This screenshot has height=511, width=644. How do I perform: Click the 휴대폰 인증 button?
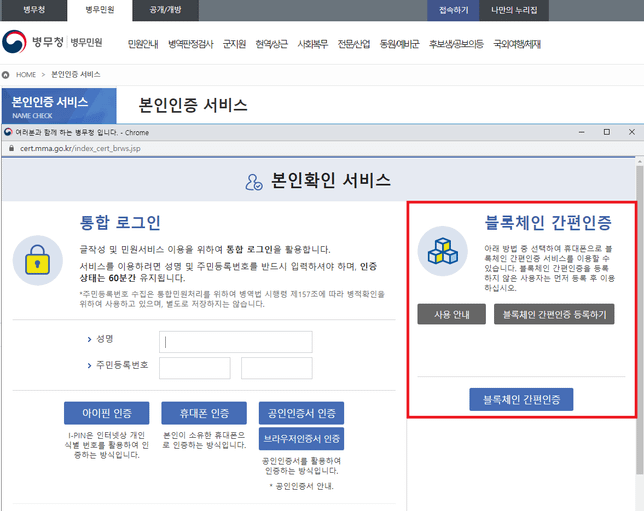[x=204, y=413]
